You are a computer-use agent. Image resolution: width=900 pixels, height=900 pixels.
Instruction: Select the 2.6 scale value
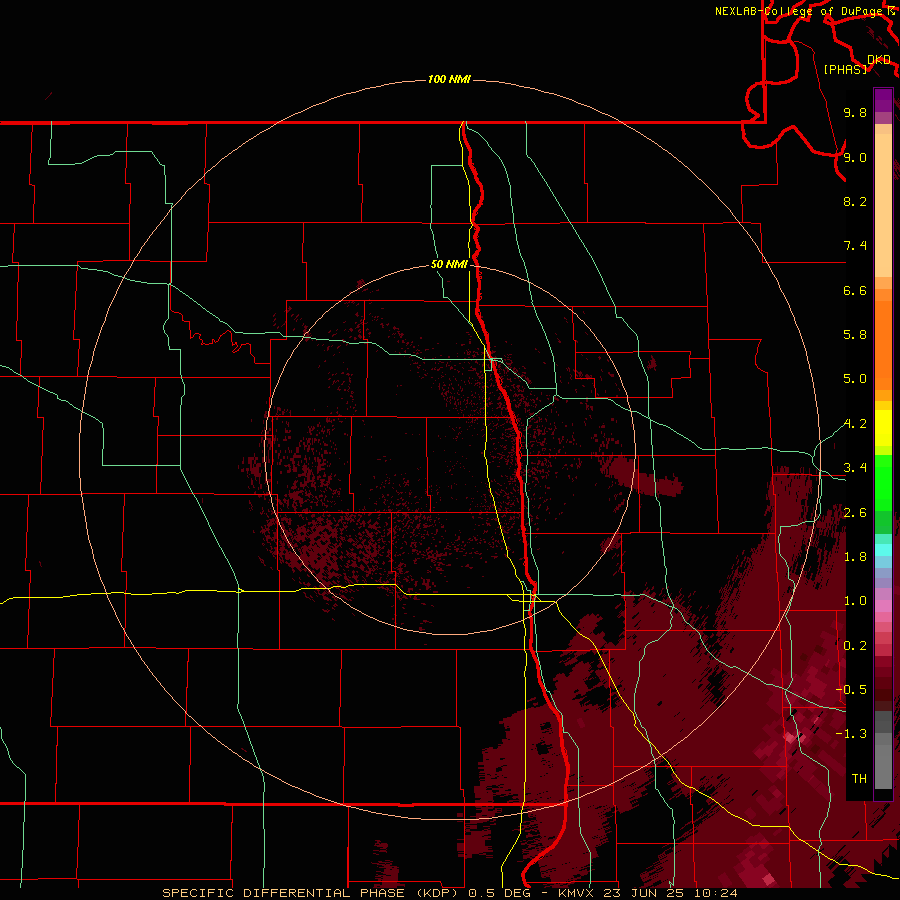[855, 513]
